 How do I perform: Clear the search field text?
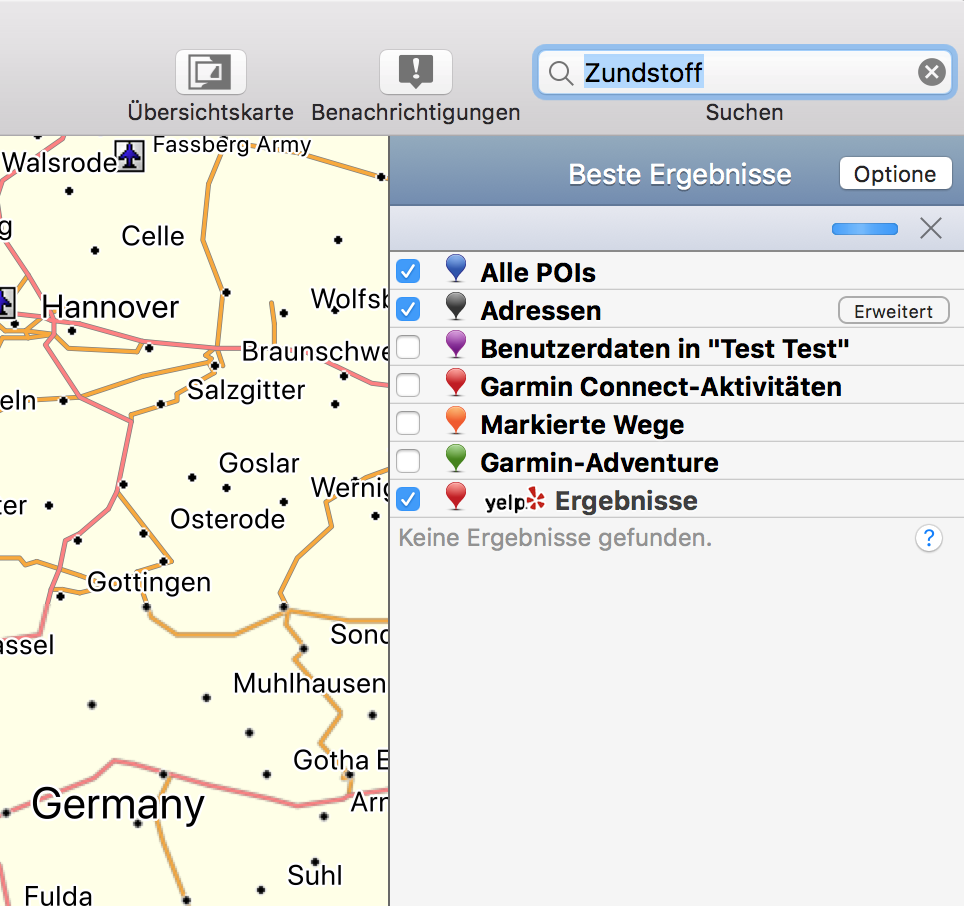pos(931,72)
